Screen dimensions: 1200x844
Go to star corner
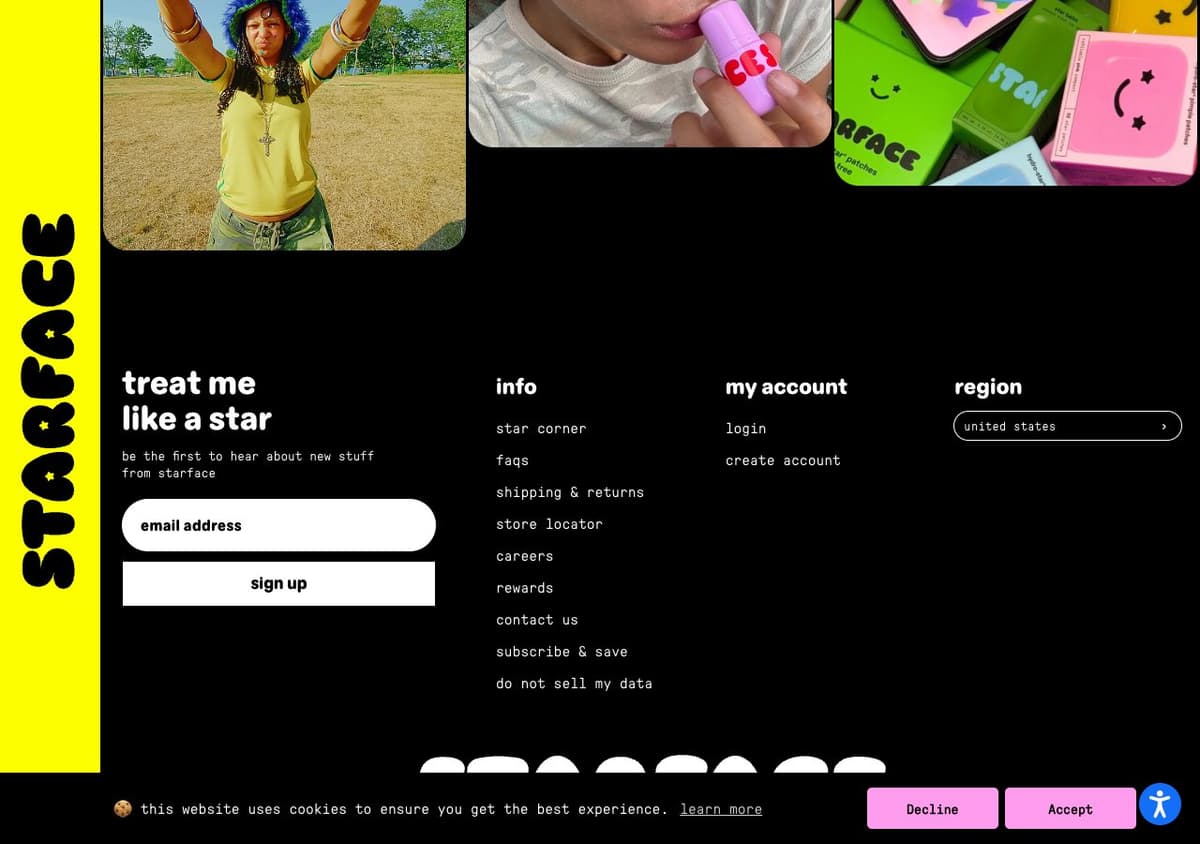click(541, 428)
